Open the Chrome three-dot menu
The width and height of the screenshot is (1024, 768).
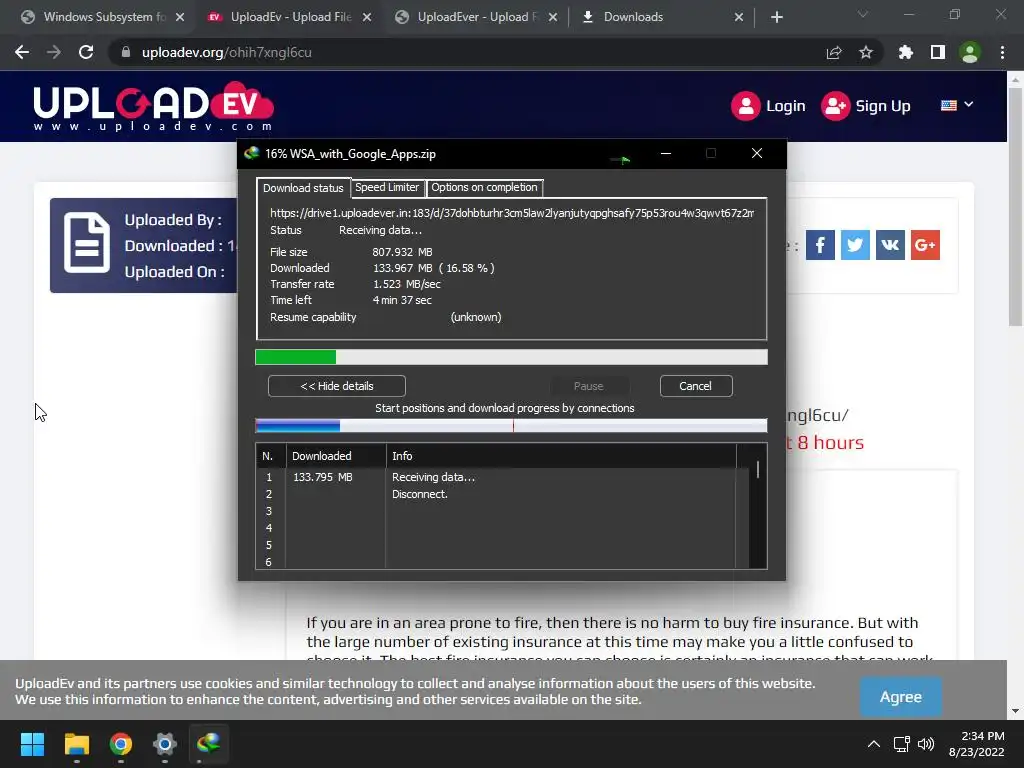1002,52
